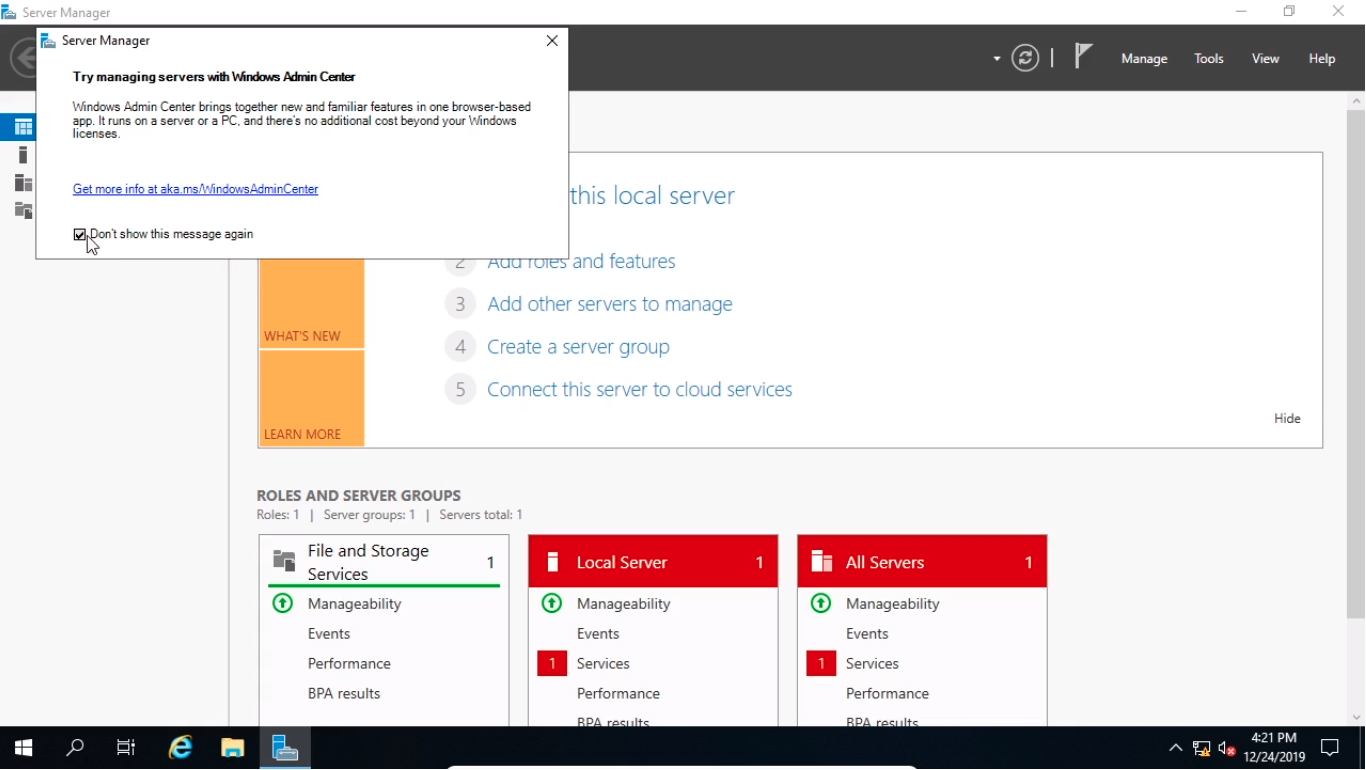Open the Tools menu

tap(1208, 59)
